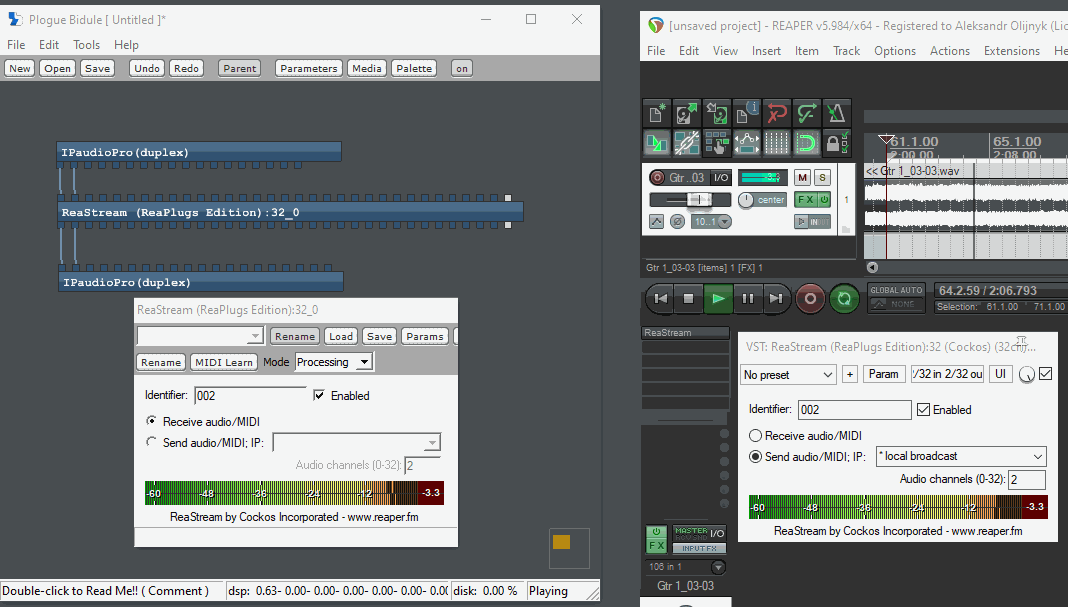
Task: Arm record on Gtr track
Action: coord(657,178)
